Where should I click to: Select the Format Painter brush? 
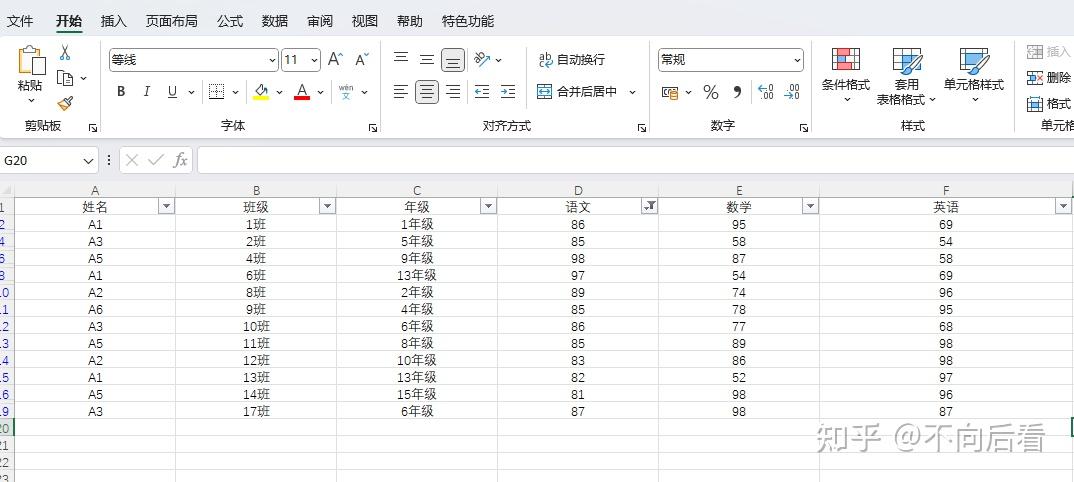point(65,103)
